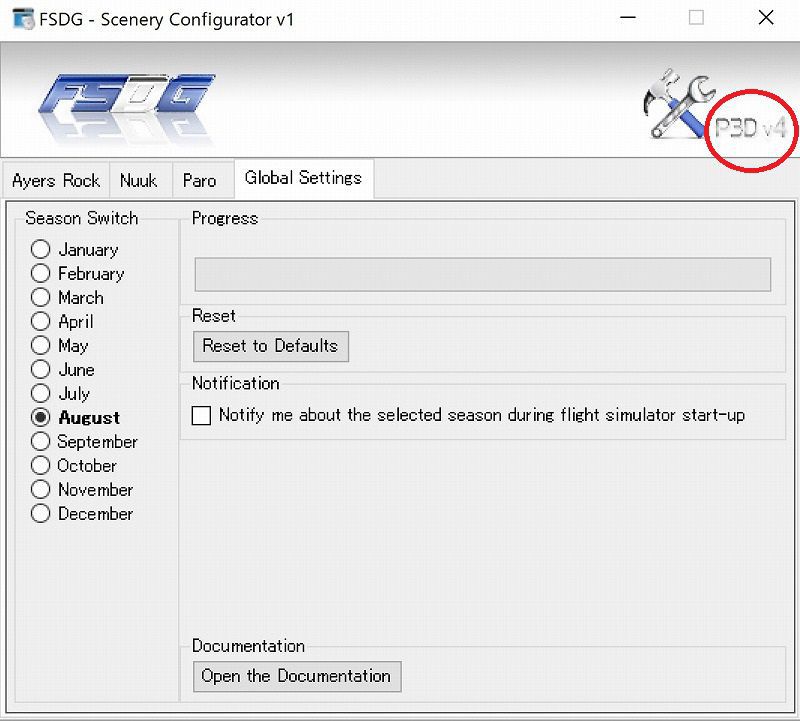Click the selected August radio button

[x=40, y=417]
